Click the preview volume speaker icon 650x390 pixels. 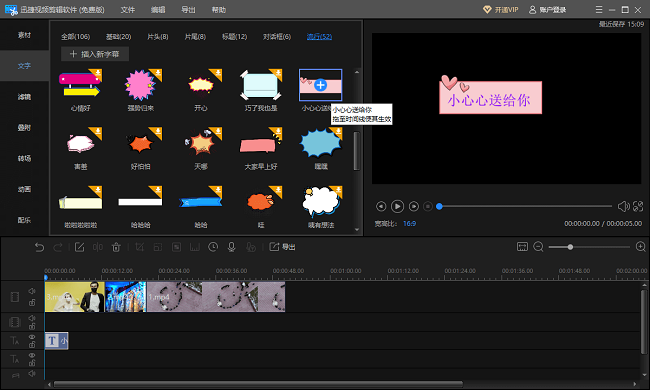click(x=623, y=206)
